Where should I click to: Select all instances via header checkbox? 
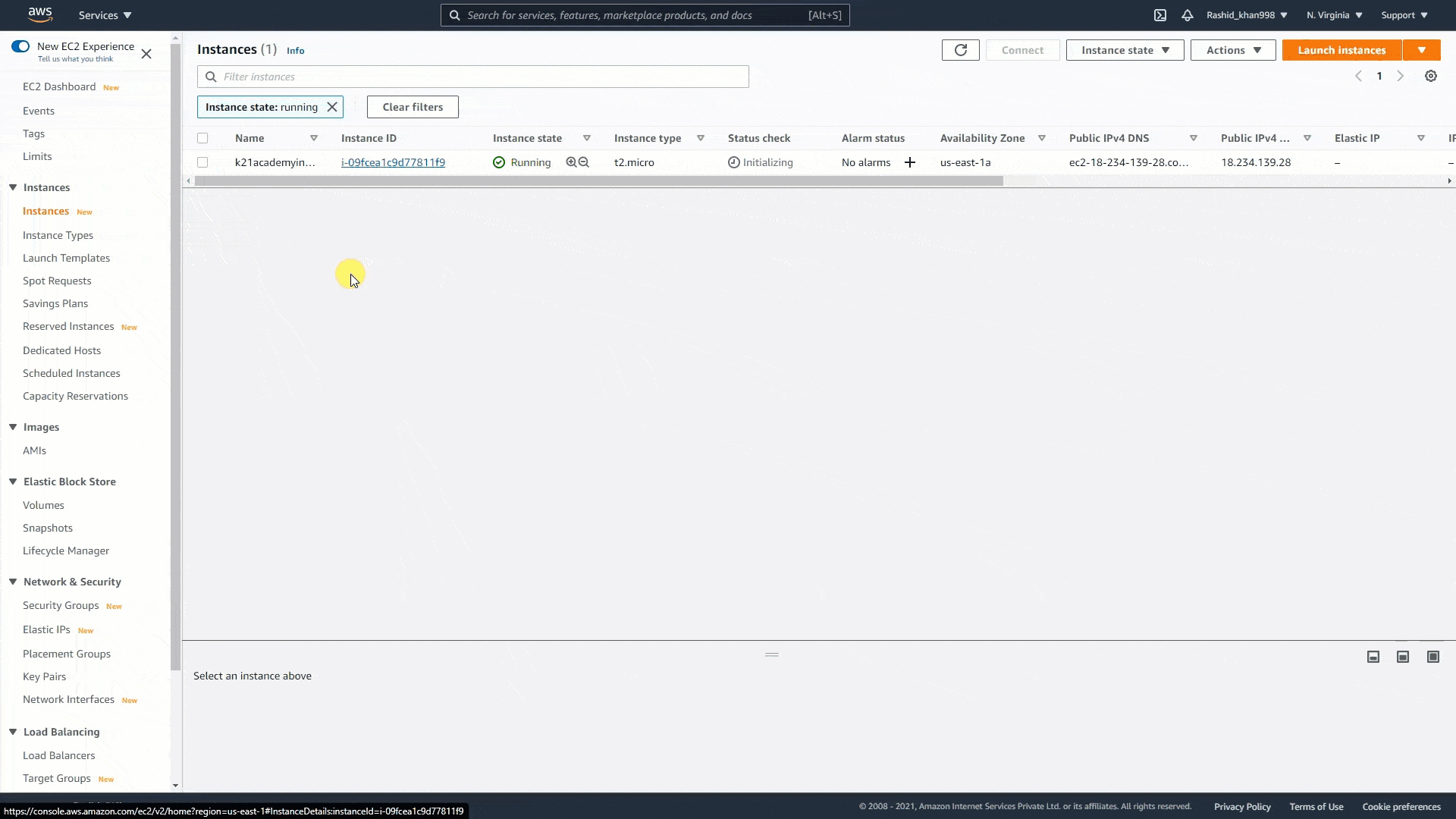tap(202, 138)
